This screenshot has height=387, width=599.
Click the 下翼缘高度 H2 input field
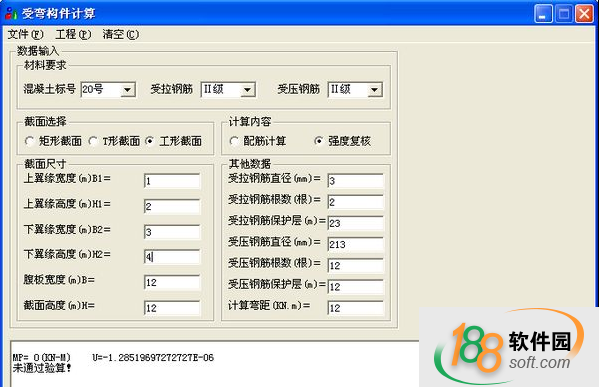(172, 257)
